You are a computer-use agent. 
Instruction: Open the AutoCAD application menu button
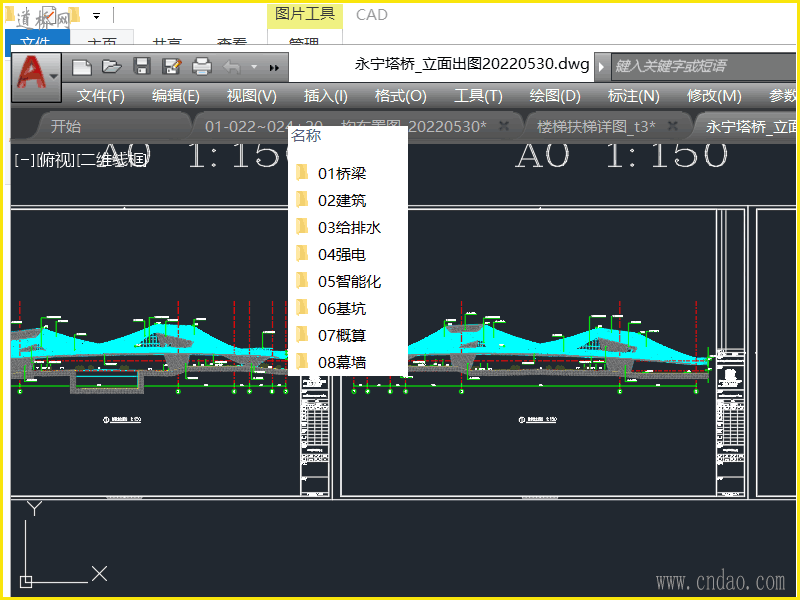point(36,77)
